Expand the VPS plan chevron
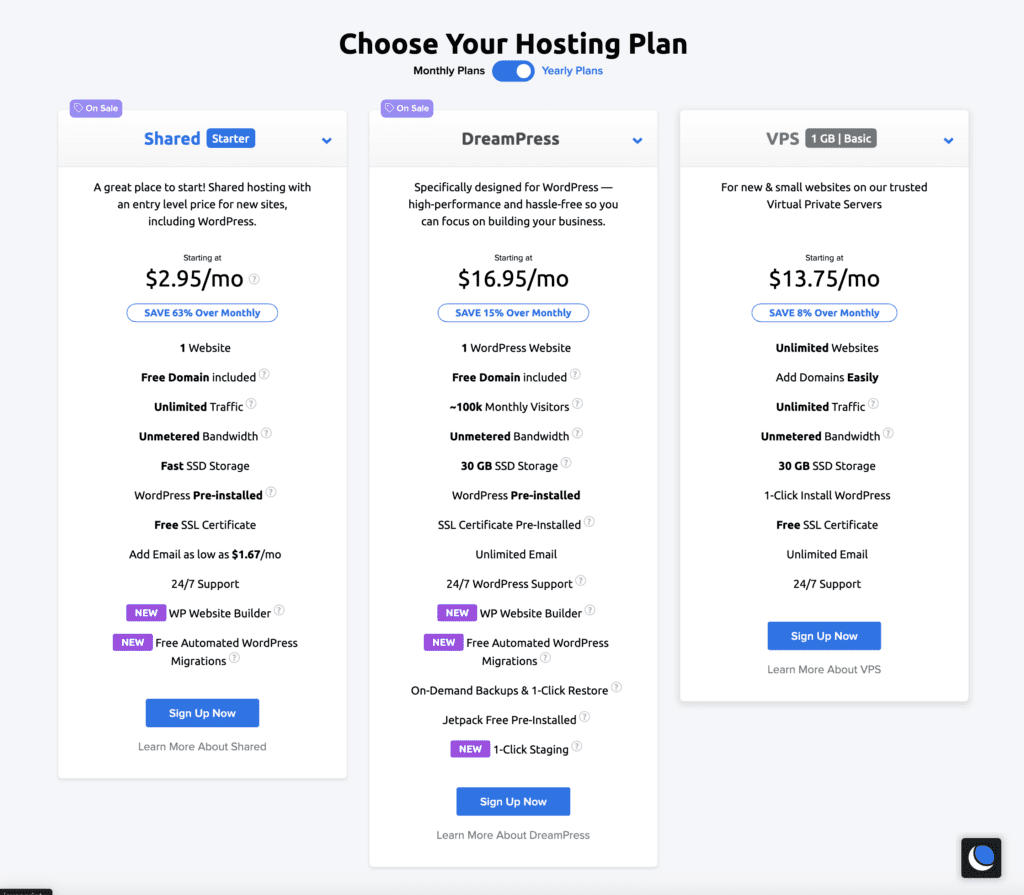 (x=948, y=140)
